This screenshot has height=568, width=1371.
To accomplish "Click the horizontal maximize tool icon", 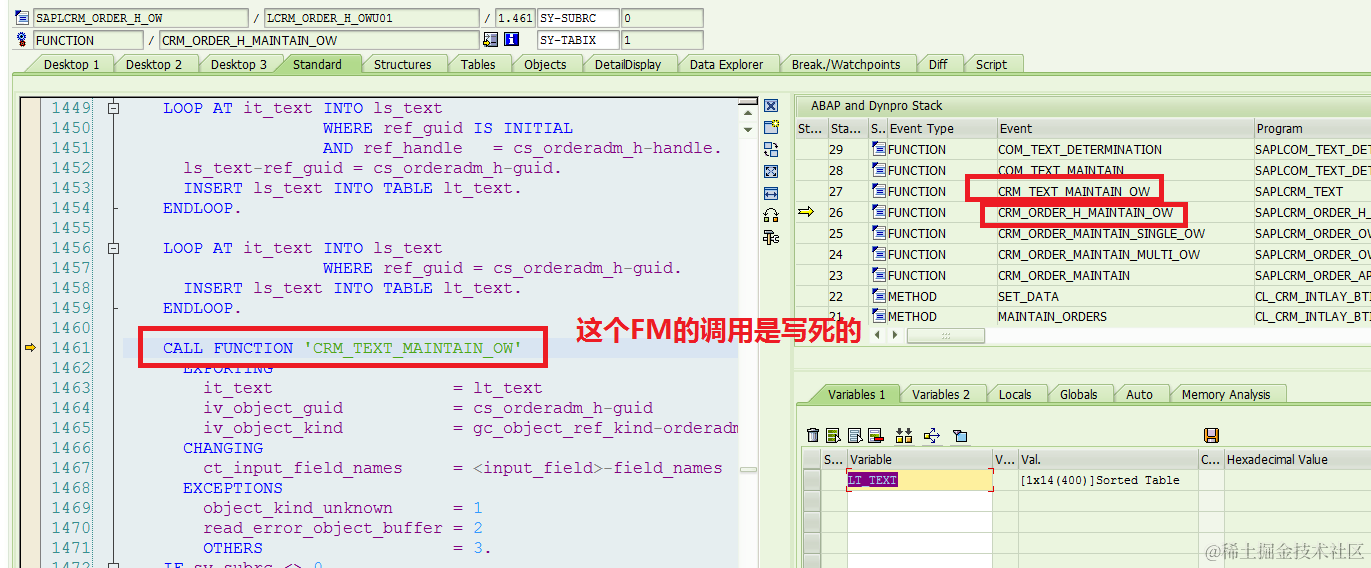I will [x=770, y=193].
